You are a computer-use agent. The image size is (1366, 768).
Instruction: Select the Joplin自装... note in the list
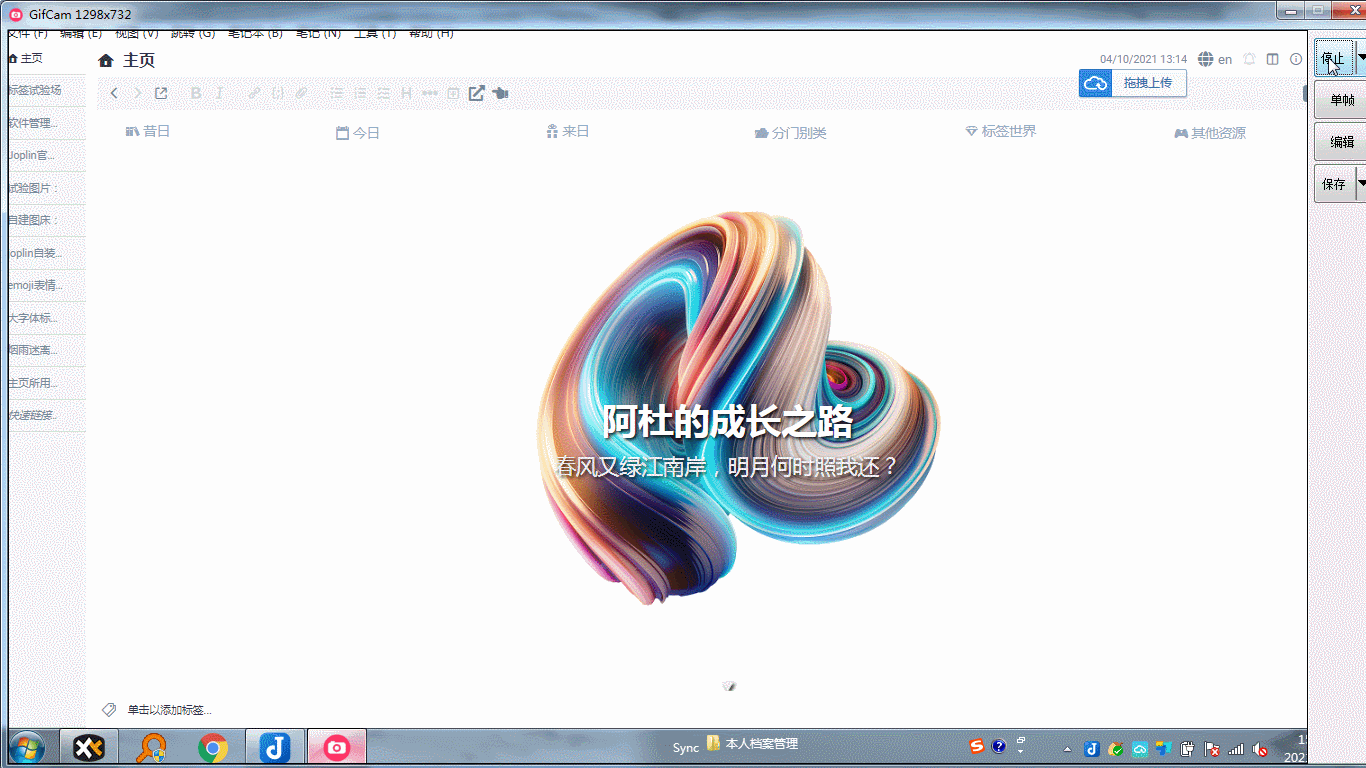pos(47,253)
